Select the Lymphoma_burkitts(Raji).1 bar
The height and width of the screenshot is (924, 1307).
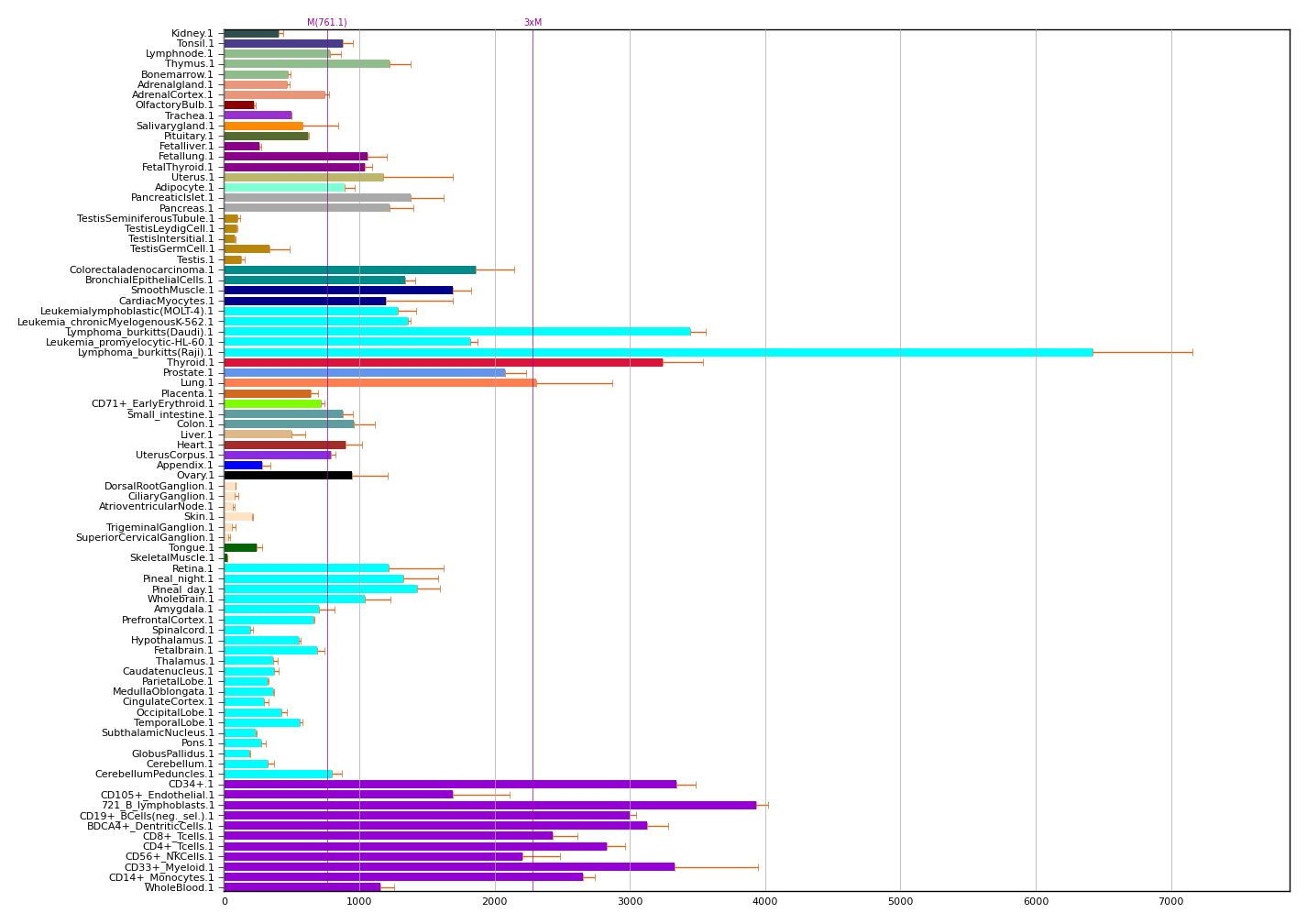tap(642, 351)
